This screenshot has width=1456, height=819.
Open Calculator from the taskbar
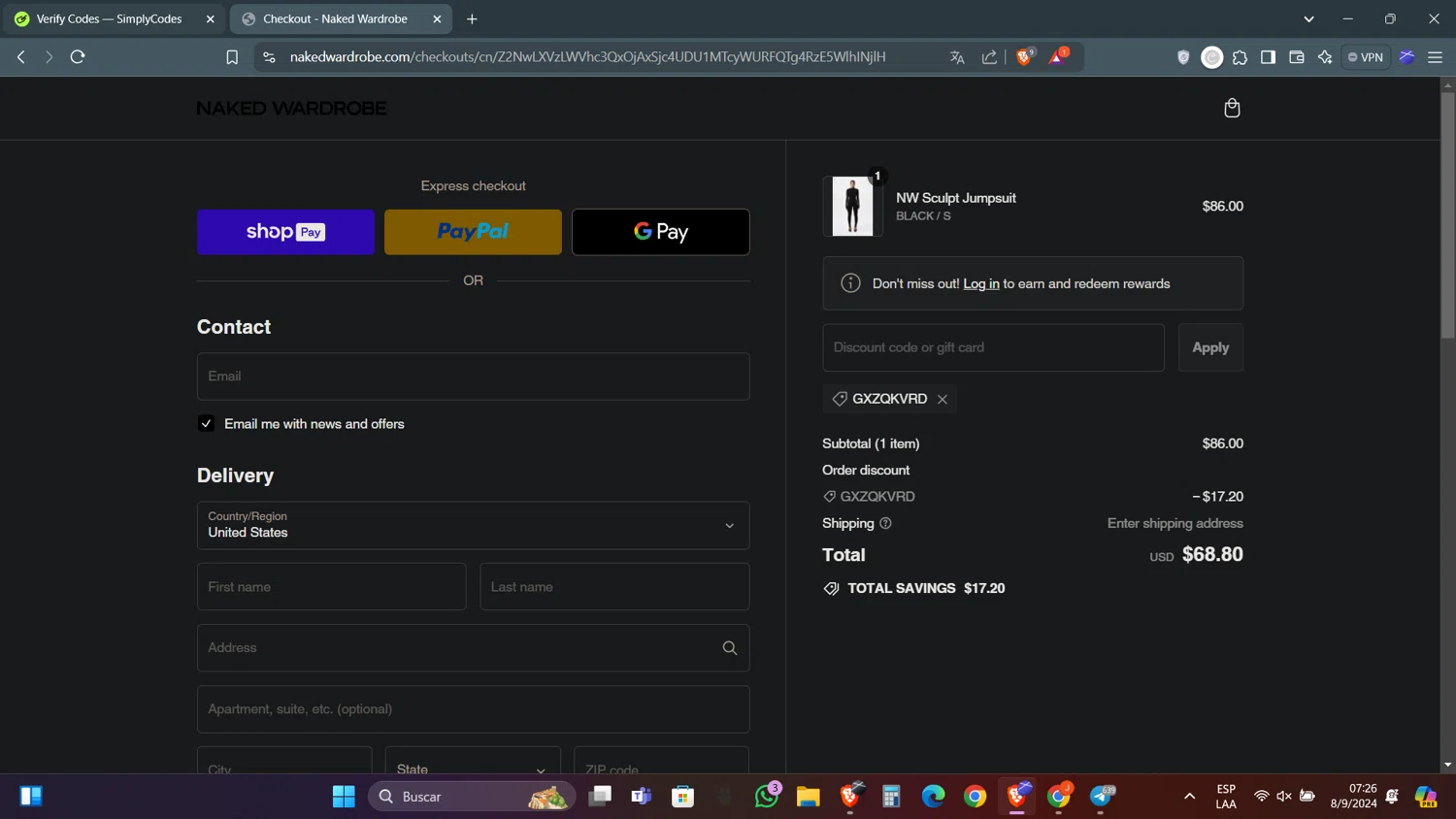point(891,797)
